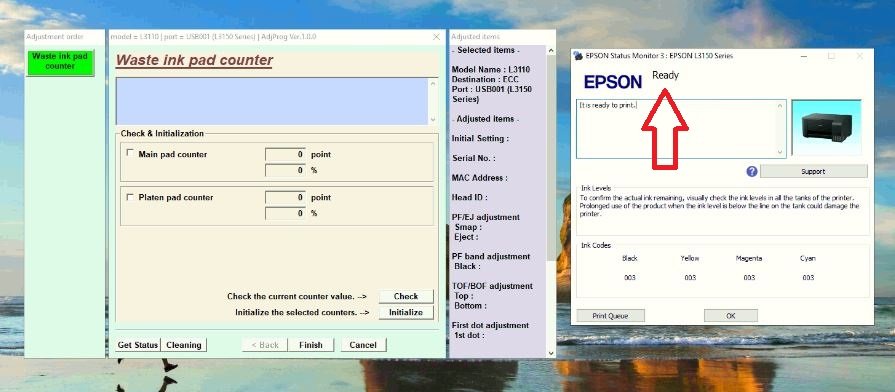Click the Platen pad counter point field
The image size is (895, 392).
285,197
